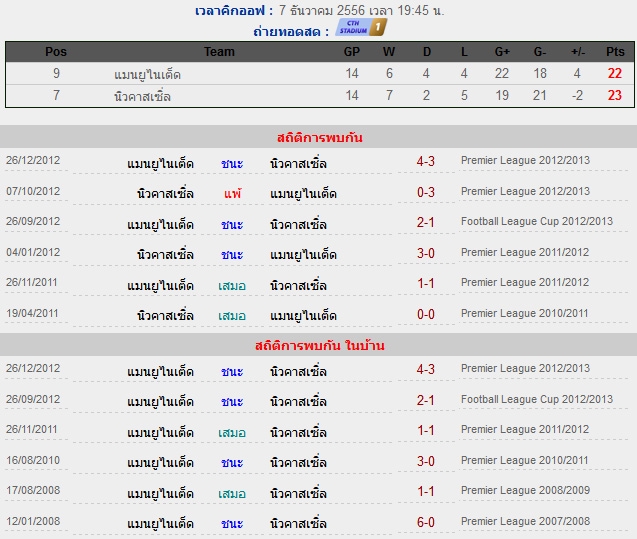Viewport: 637px width, 539px height.
Task: Click 'Premier League 2010/2011' on 16/08/2010 row
Action: tap(524, 460)
